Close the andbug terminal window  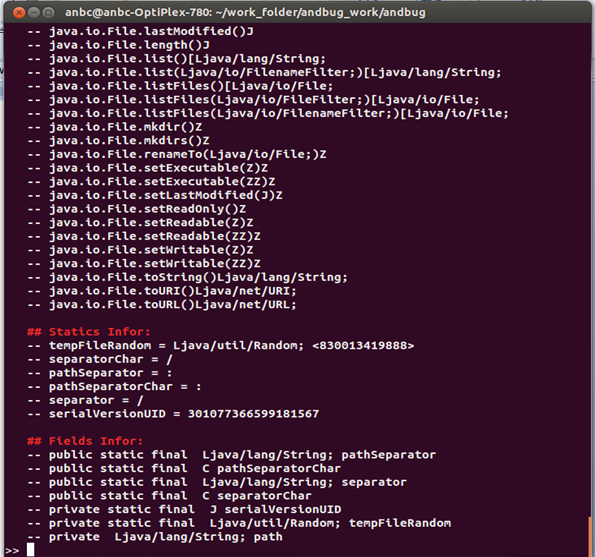coord(19,13)
